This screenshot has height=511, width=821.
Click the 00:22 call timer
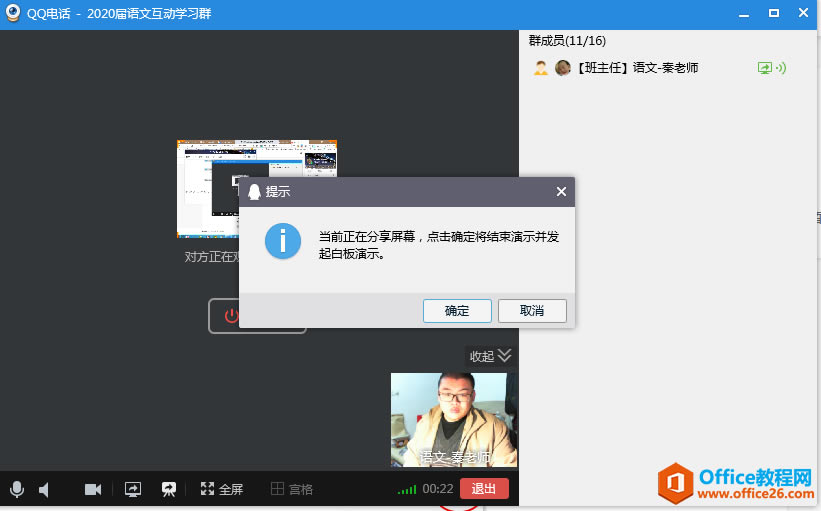pyautogui.click(x=438, y=489)
